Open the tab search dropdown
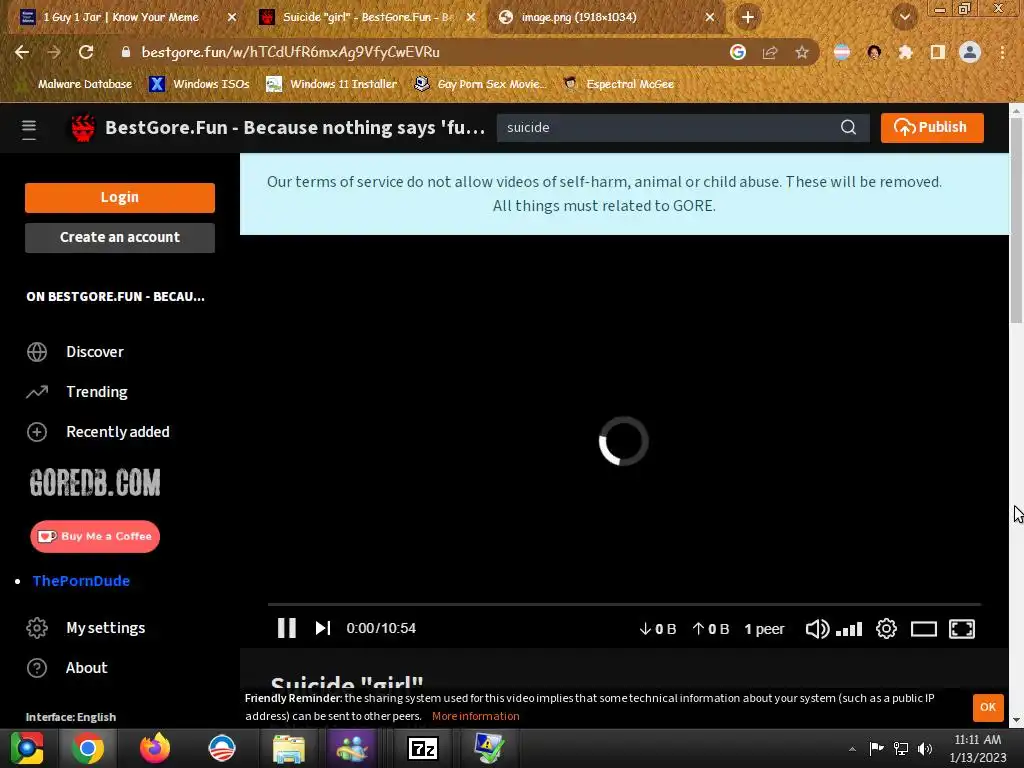The width and height of the screenshot is (1024, 768). (x=904, y=18)
